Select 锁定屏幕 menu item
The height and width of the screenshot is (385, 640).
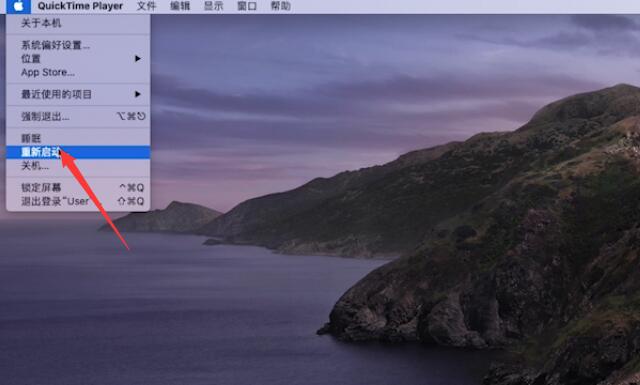click(x=78, y=187)
